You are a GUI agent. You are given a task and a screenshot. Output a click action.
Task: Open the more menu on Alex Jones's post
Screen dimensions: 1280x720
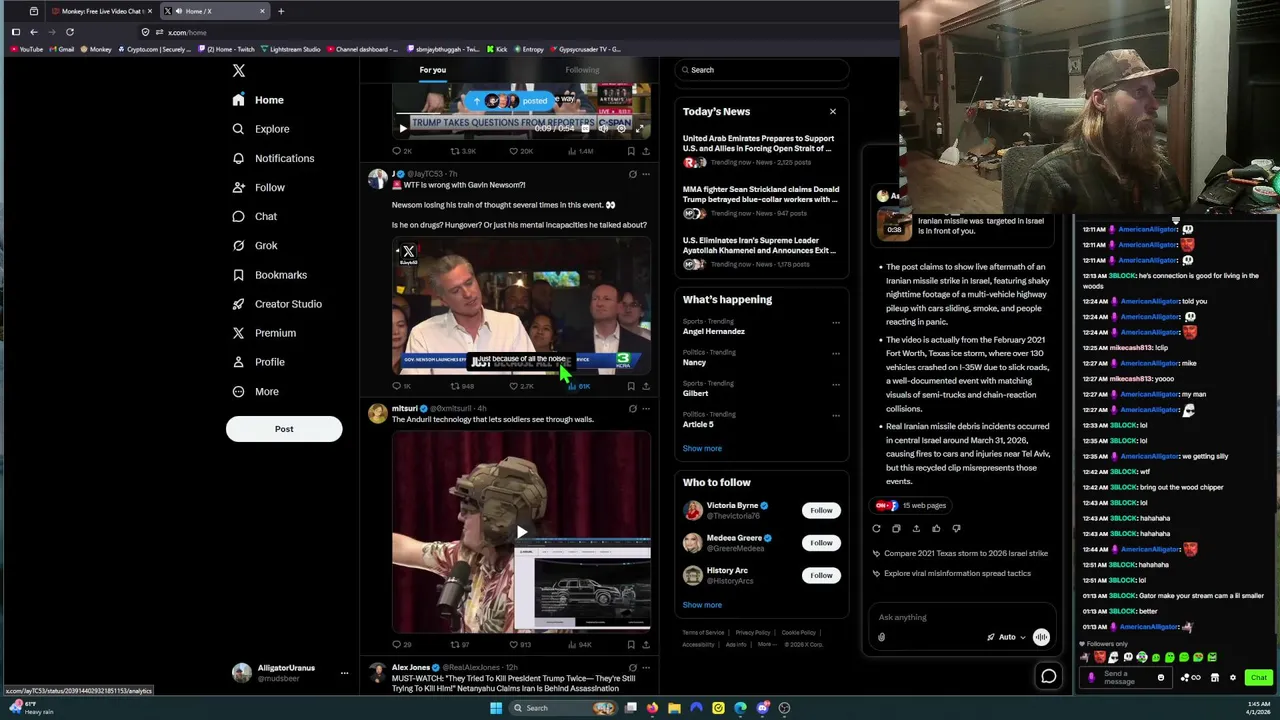pos(646,668)
